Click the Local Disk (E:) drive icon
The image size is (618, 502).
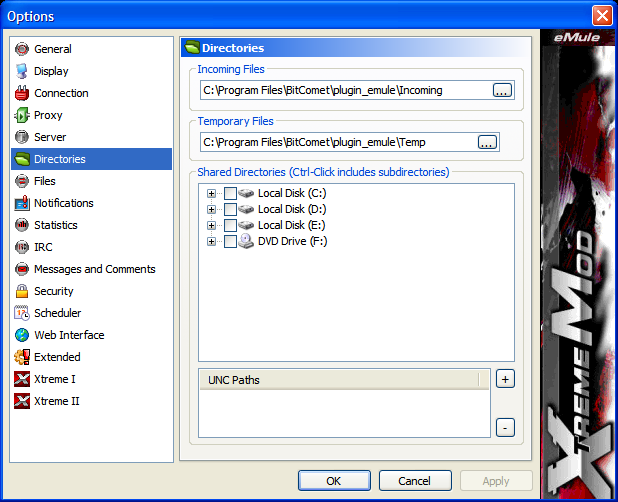tap(246, 225)
